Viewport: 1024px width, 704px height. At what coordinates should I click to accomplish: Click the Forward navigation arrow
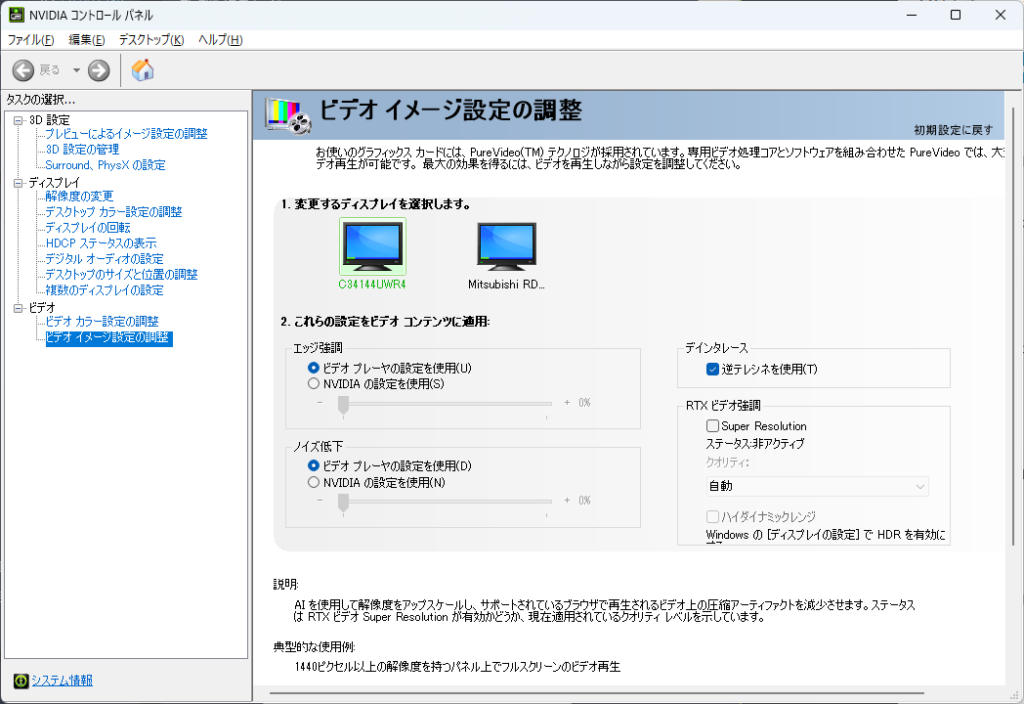pyautogui.click(x=97, y=70)
